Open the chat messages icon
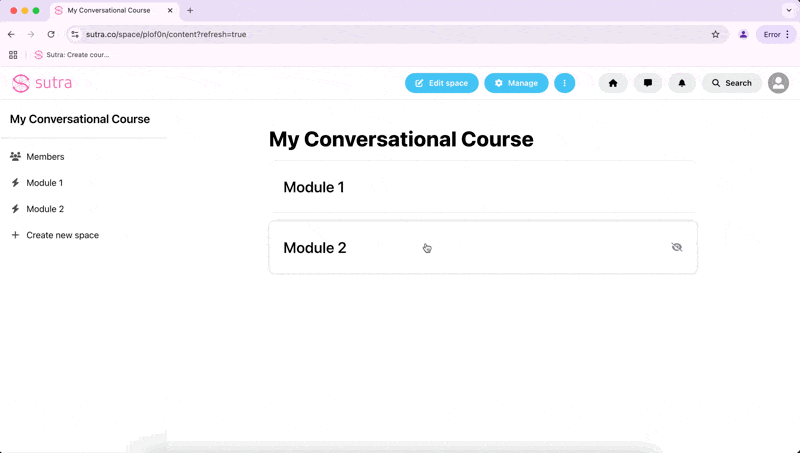The image size is (800, 453). [x=647, y=83]
